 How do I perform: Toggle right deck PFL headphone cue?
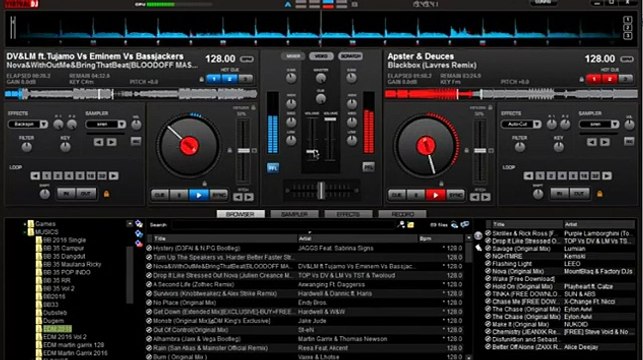point(368,167)
